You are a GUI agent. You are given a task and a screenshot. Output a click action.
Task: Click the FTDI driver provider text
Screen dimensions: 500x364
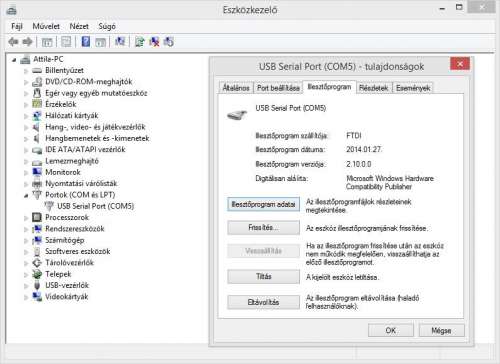click(354, 136)
